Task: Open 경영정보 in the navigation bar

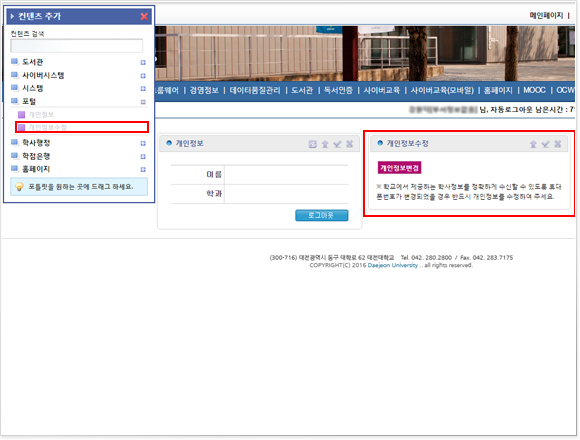Action: [x=204, y=91]
